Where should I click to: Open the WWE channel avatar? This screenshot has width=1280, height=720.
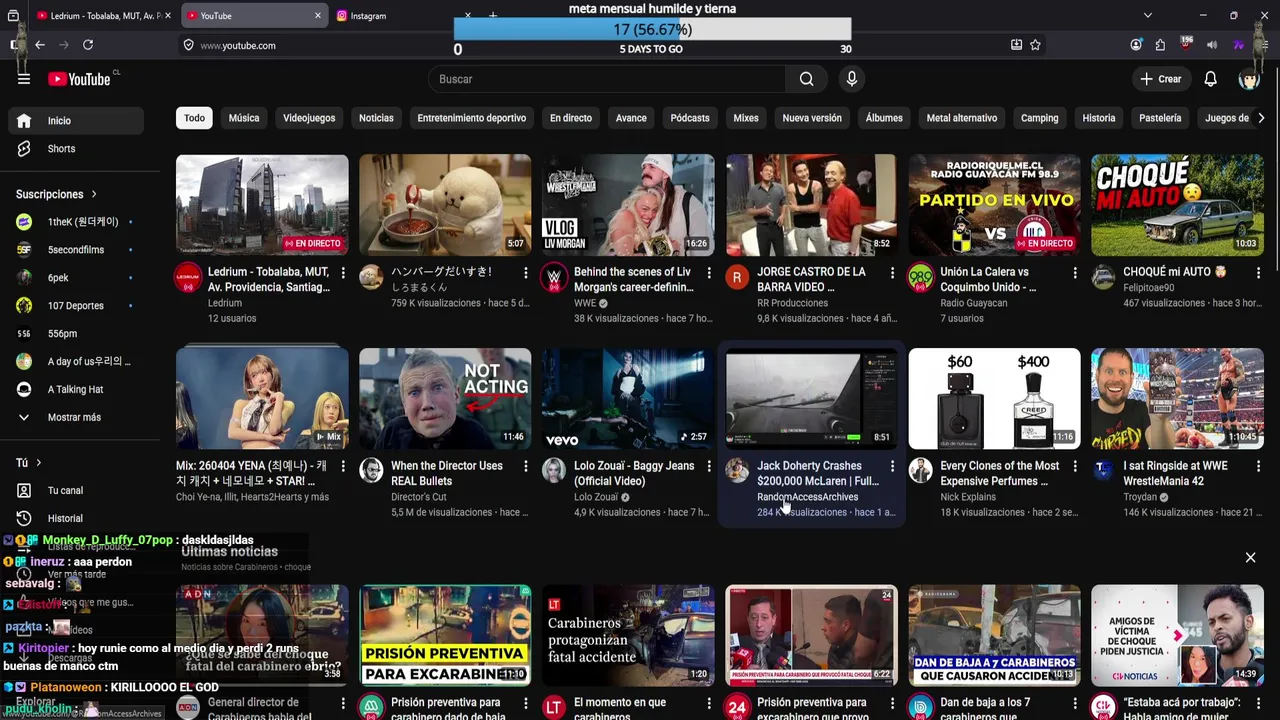tap(554, 277)
